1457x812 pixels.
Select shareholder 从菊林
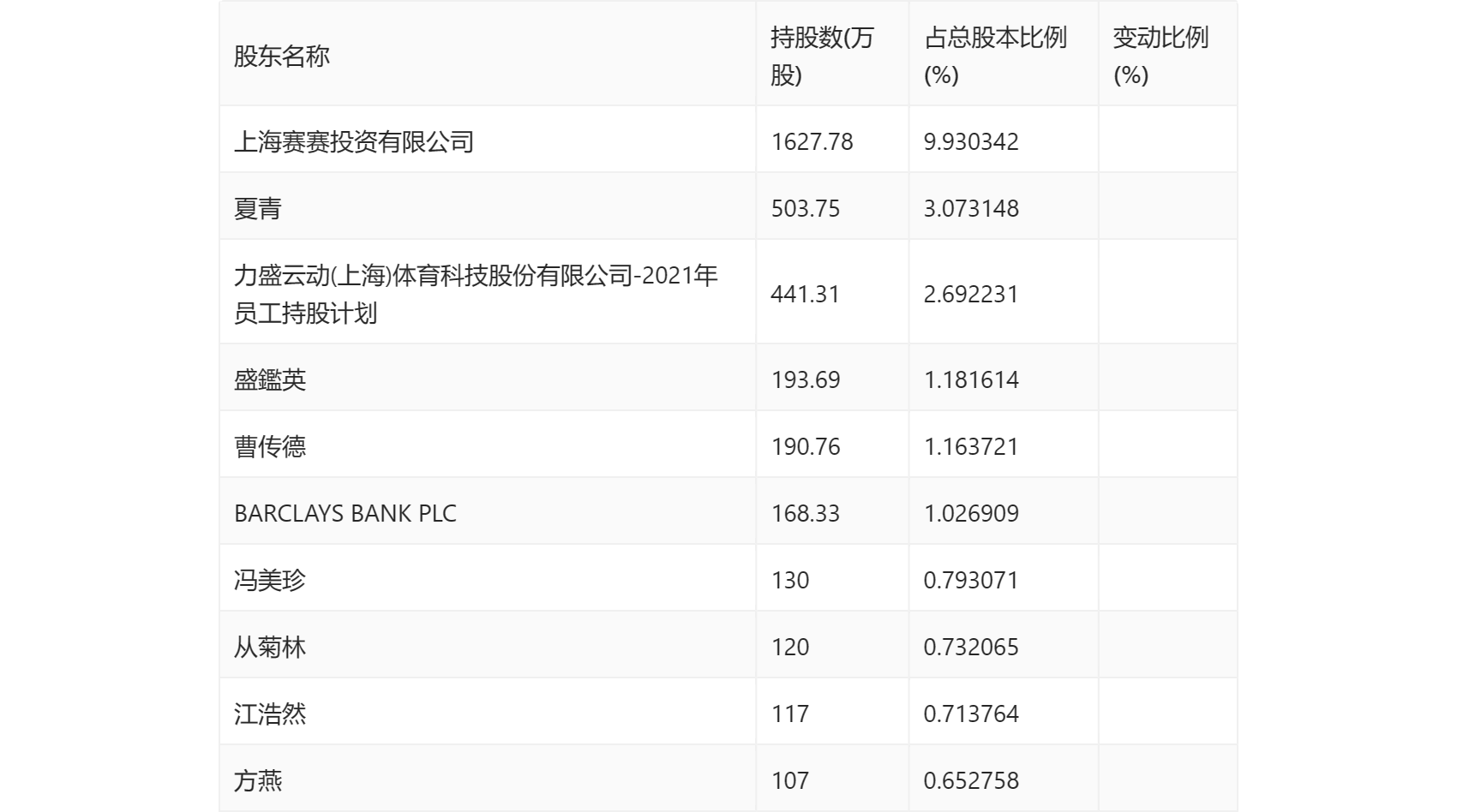[x=270, y=647]
